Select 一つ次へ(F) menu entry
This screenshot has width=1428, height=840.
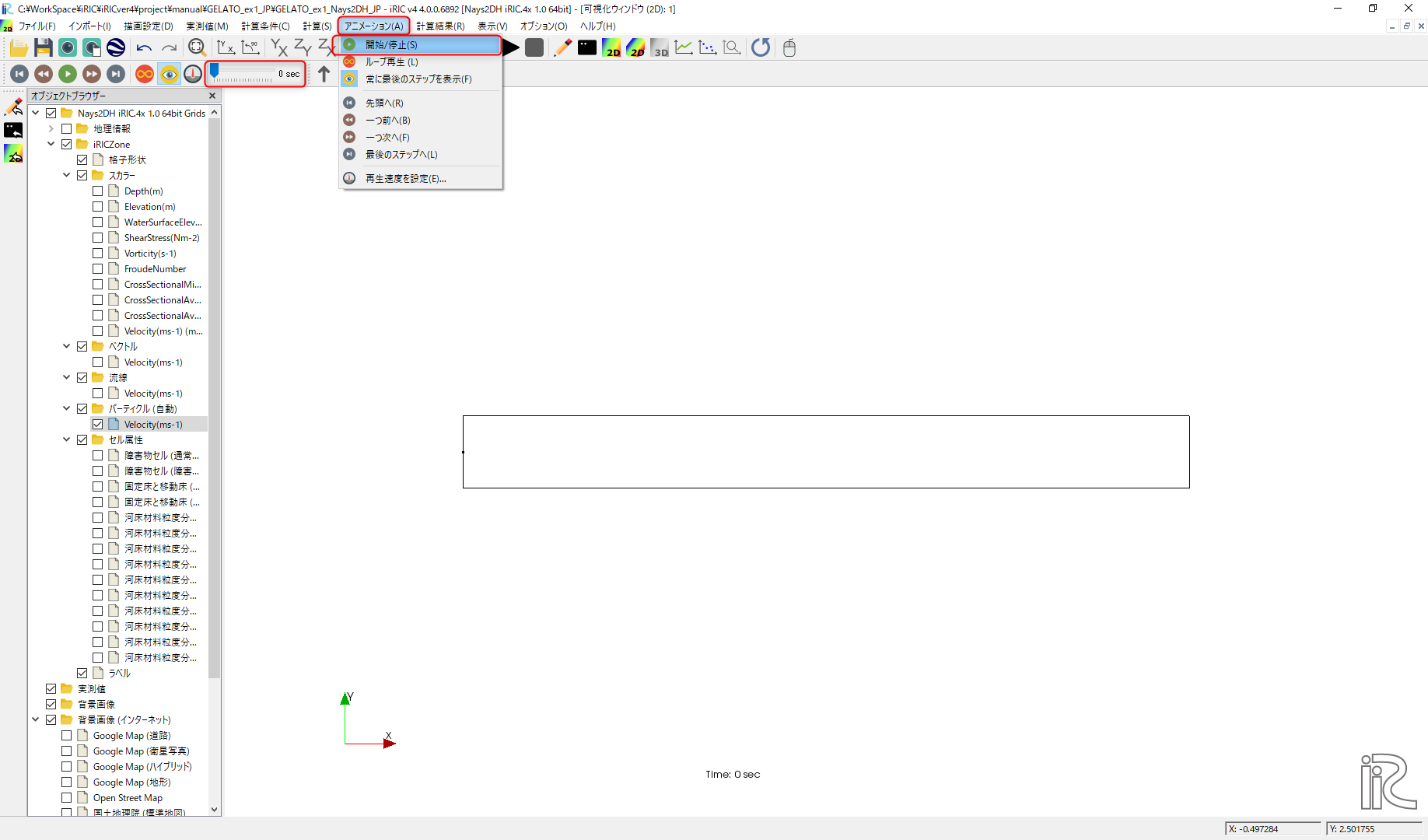tap(421, 137)
